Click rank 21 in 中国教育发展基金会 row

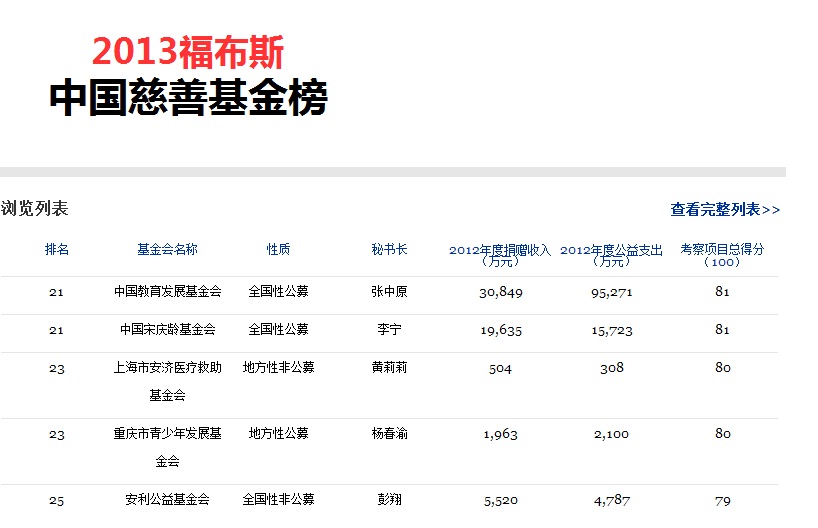(x=56, y=293)
